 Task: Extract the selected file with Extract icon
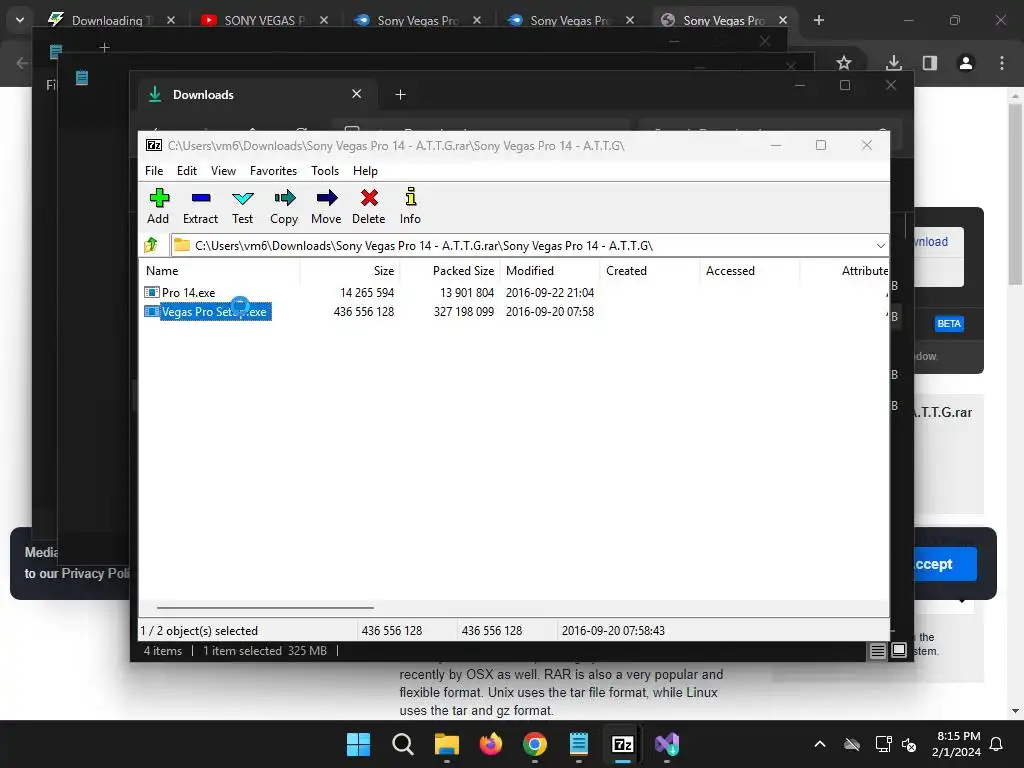click(200, 206)
